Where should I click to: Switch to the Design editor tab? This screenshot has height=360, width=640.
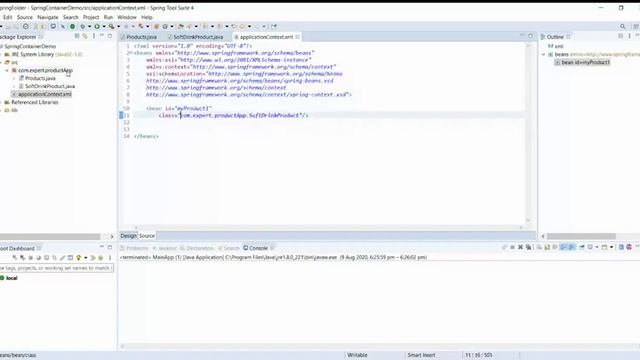[128, 236]
